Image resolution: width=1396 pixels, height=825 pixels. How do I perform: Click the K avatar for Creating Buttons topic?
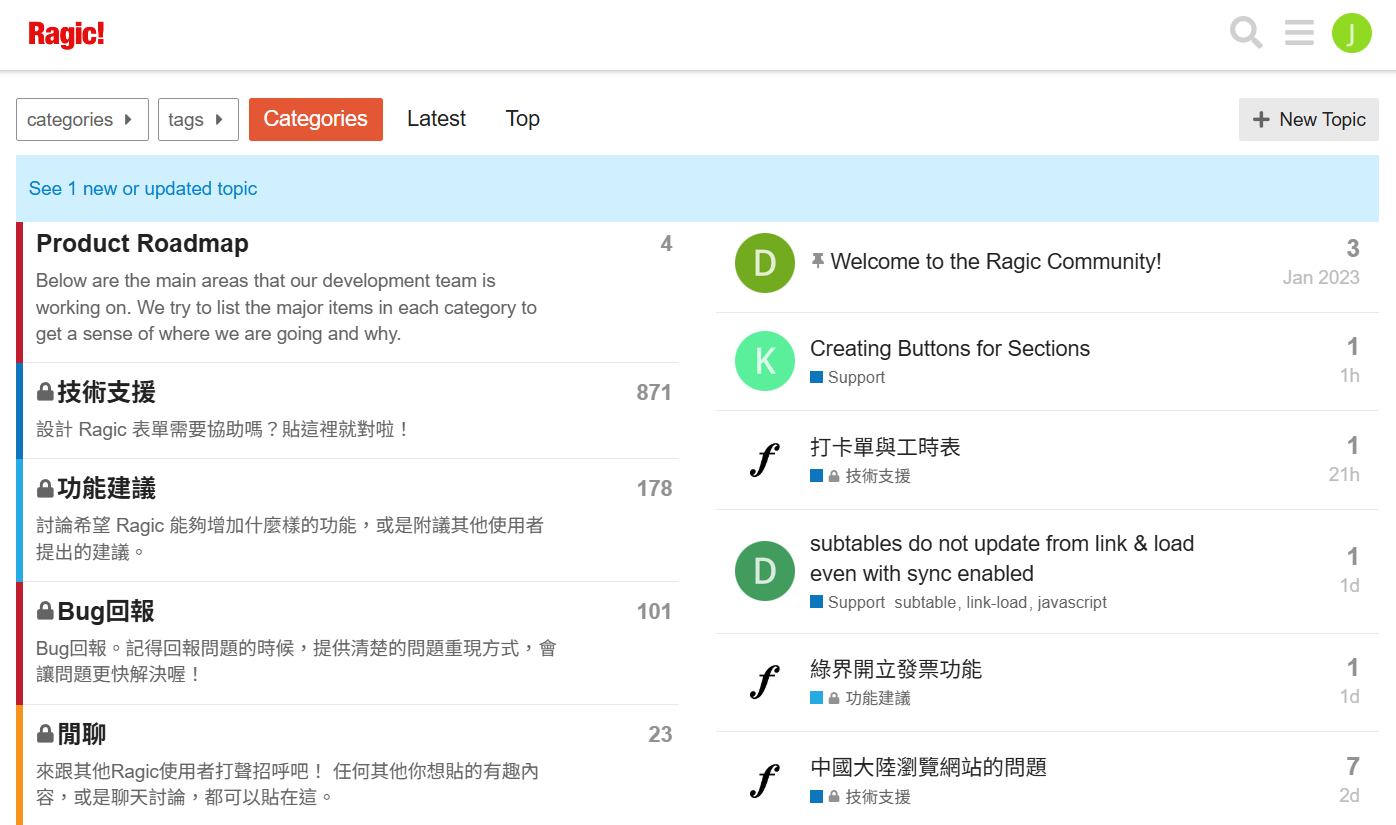765,361
